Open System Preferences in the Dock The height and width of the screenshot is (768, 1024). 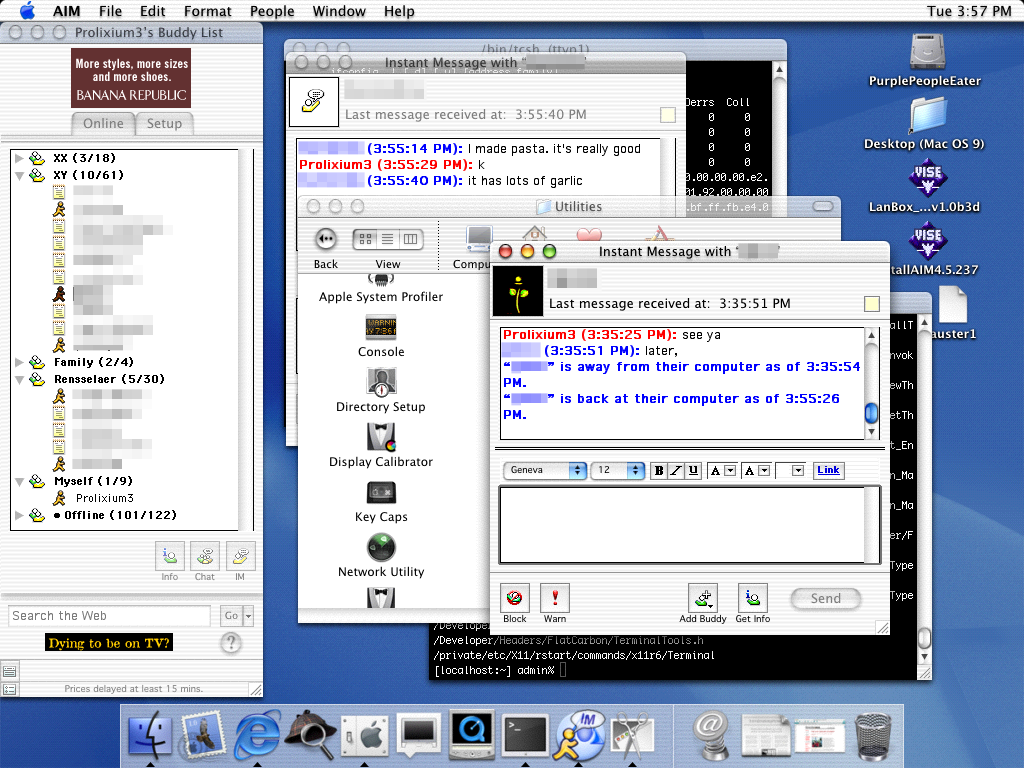365,737
